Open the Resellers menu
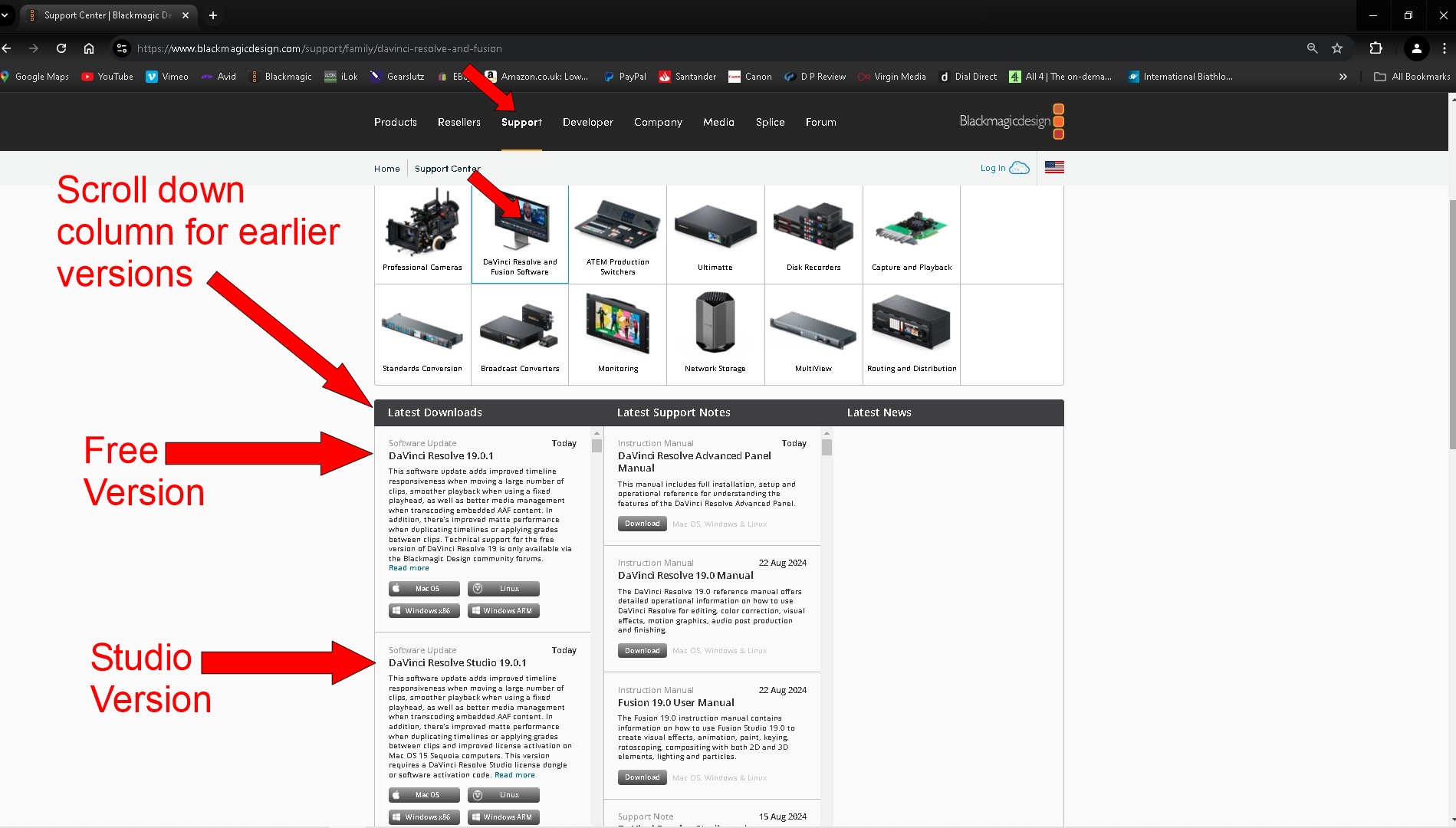 click(x=459, y=122)
